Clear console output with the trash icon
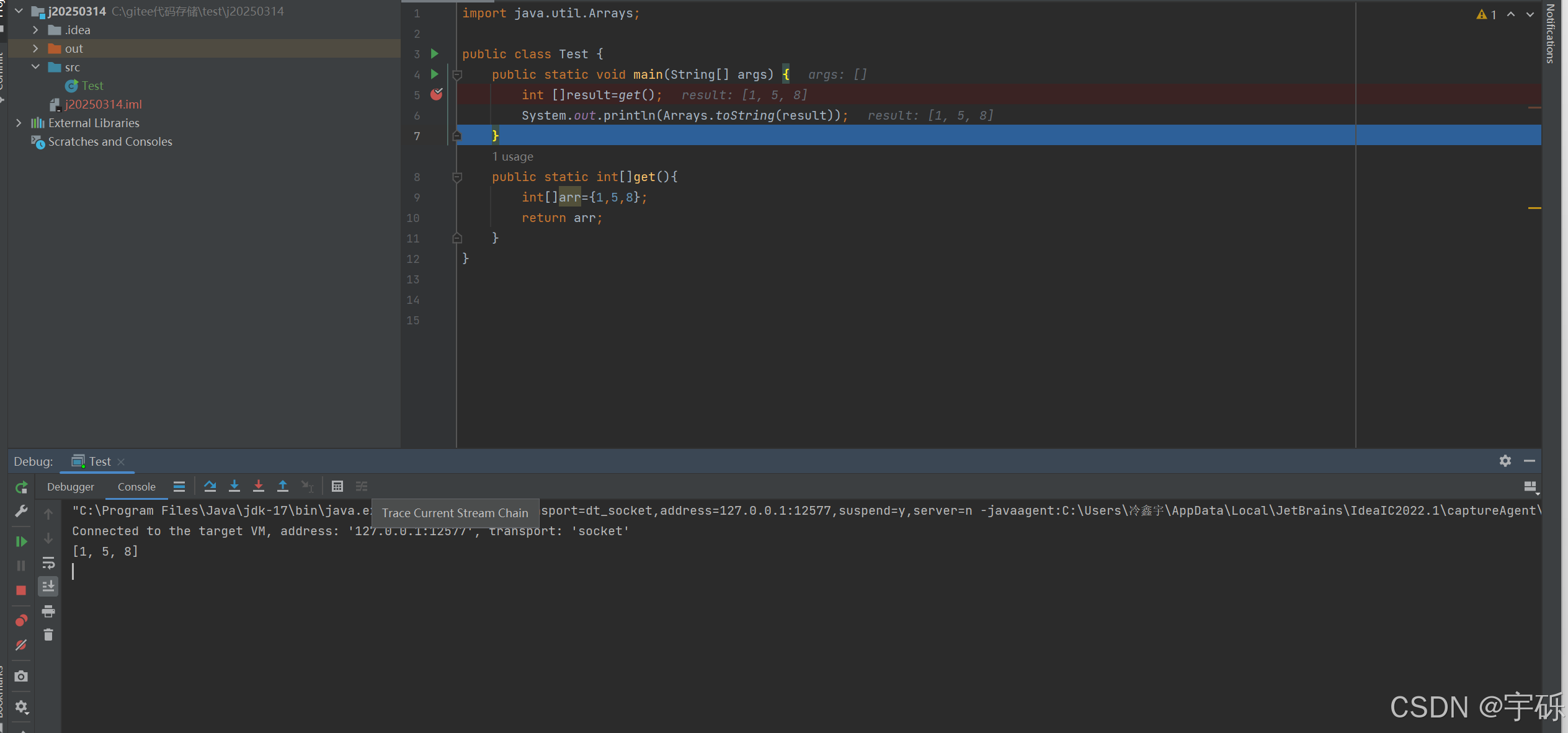Image resolution: width=1568 pixels, height=733 pixels. (48, 635)
